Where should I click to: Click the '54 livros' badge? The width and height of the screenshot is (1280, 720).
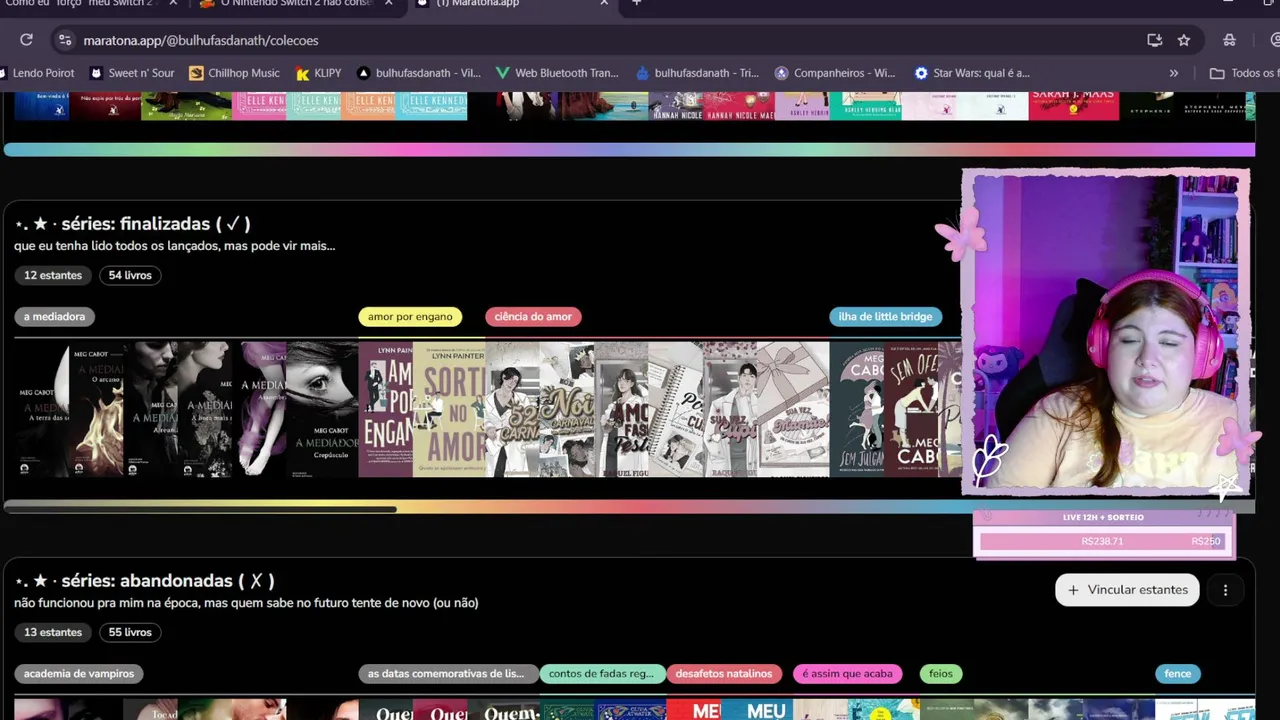[130, 275]
